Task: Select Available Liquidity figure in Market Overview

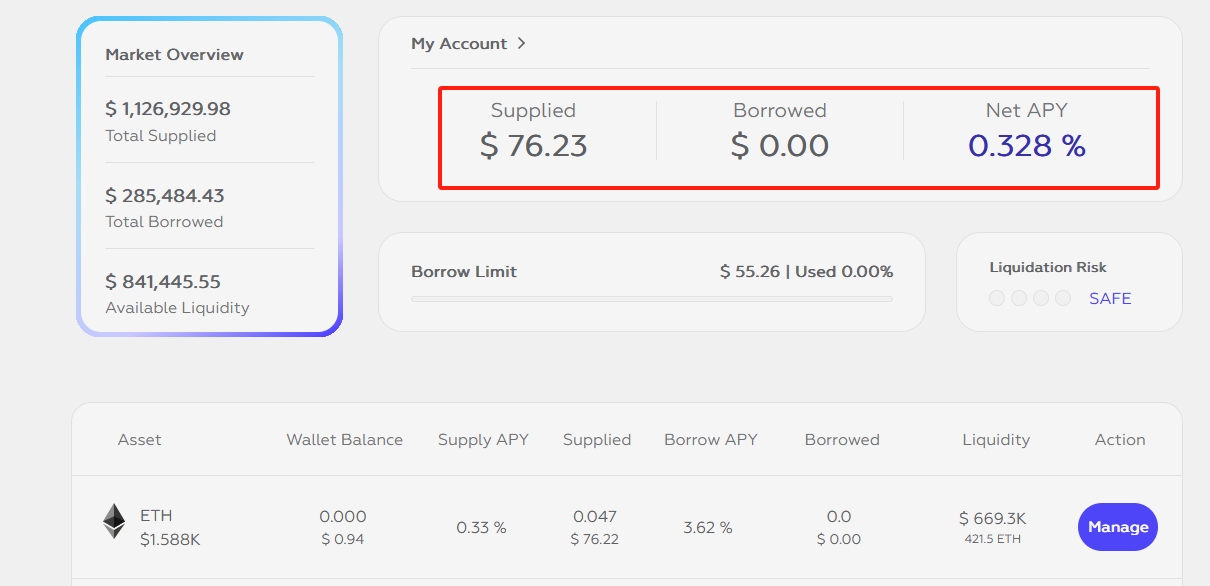Action: click(x=163, y=282)
